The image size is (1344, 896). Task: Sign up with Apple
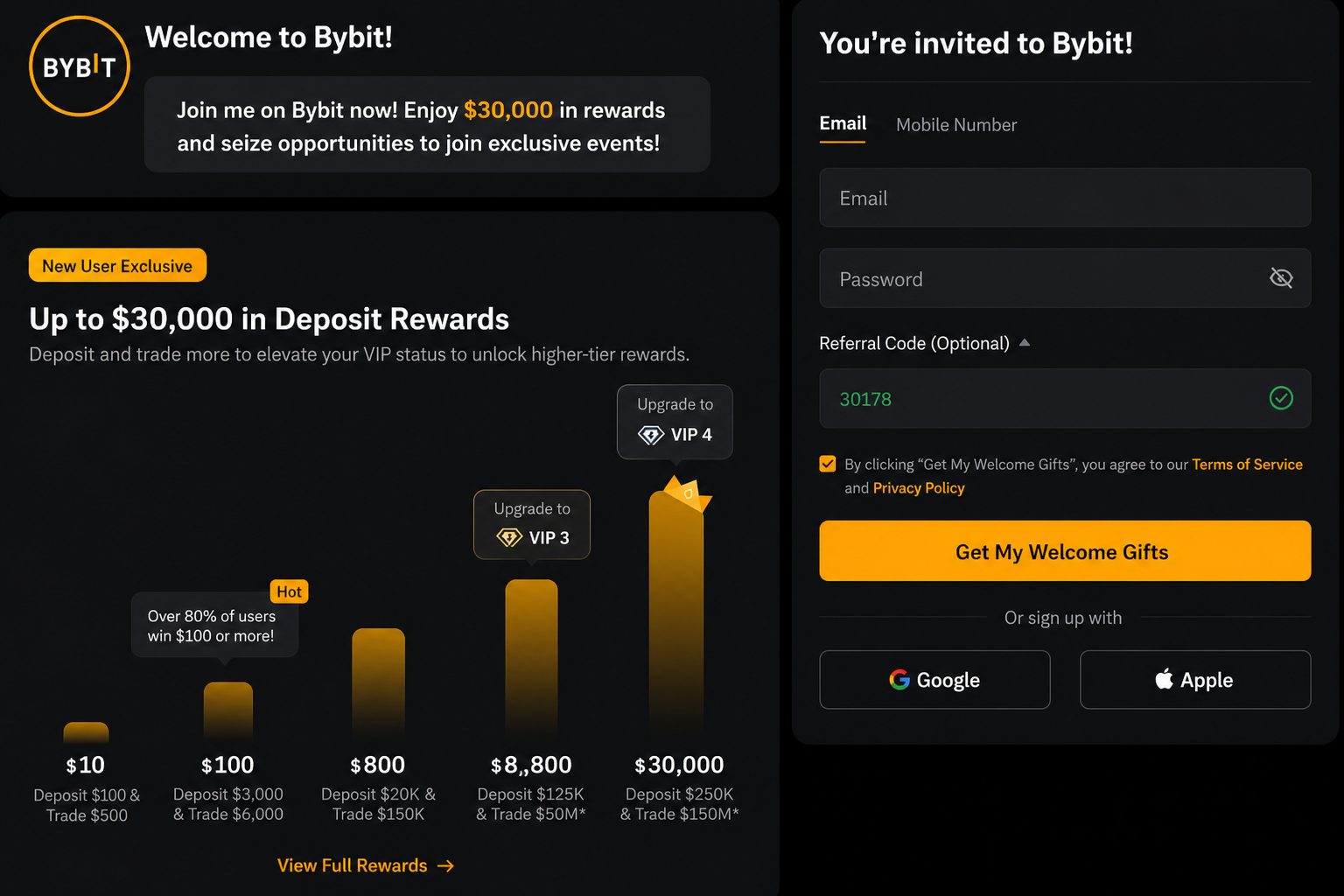tap(1195, 680)
